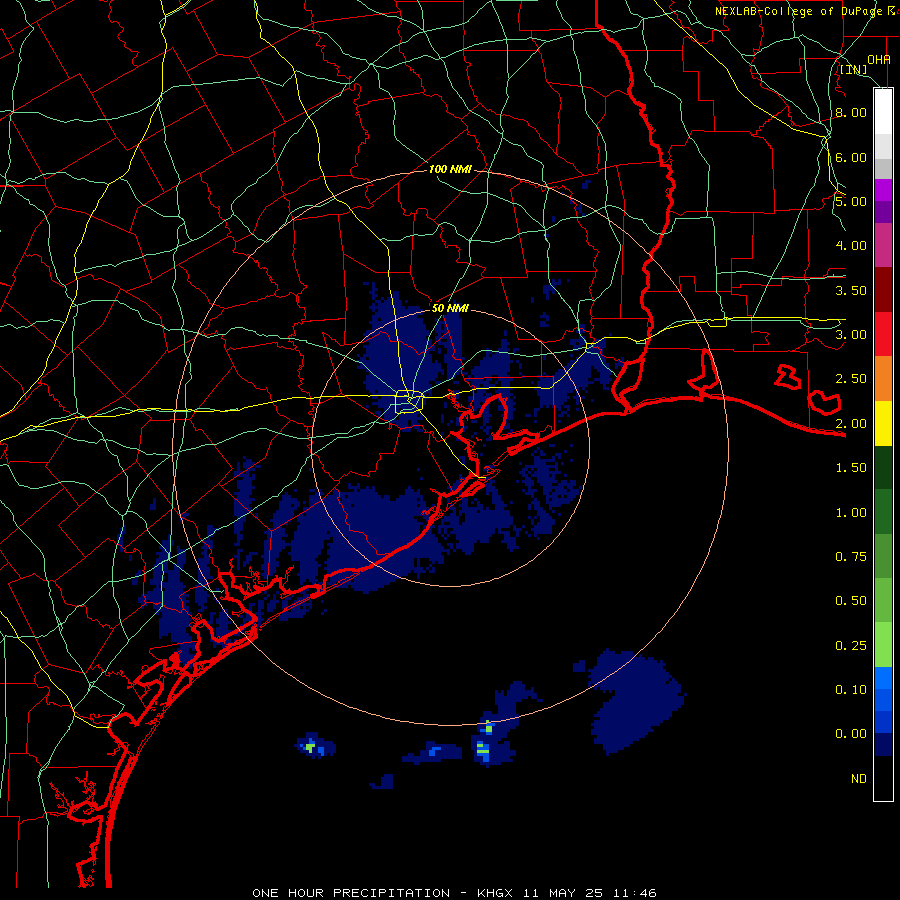Pick the yellow swatch beside 2.00
The width and height of the screenshot is (900, 900).
(x=883, y=424)
